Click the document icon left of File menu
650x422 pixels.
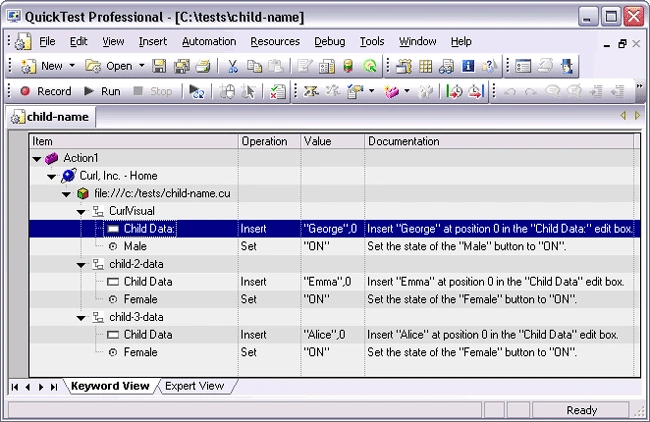pyautogui.click(x=23, y=41)
